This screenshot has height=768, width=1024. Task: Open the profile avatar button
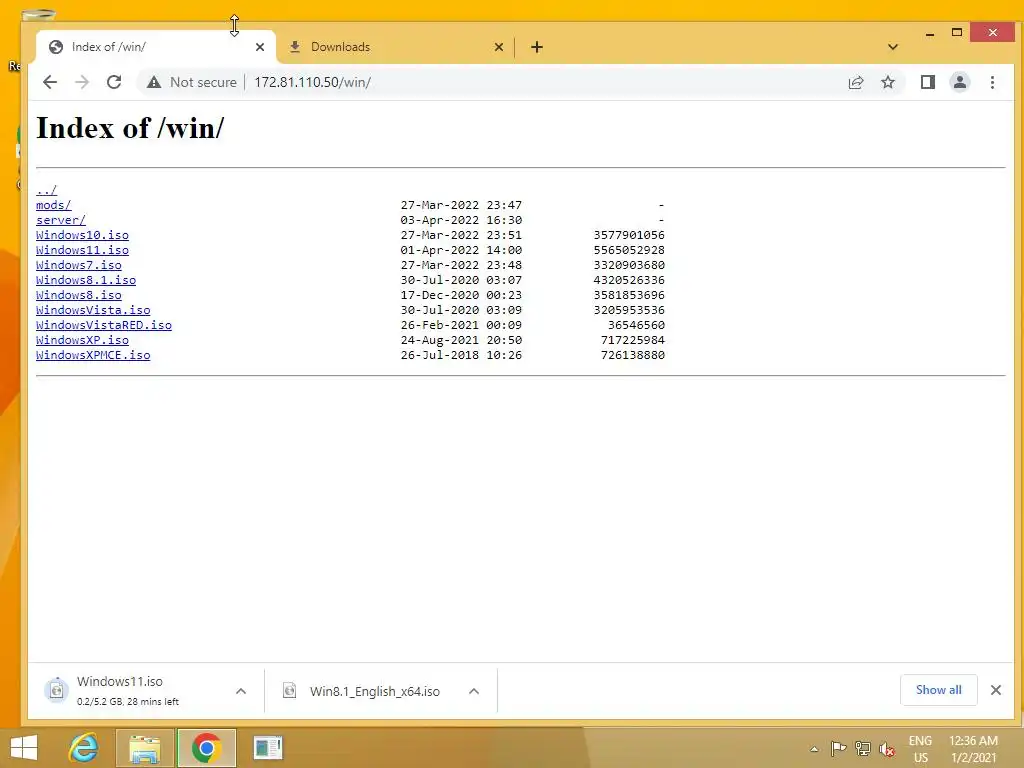[960, 82]
